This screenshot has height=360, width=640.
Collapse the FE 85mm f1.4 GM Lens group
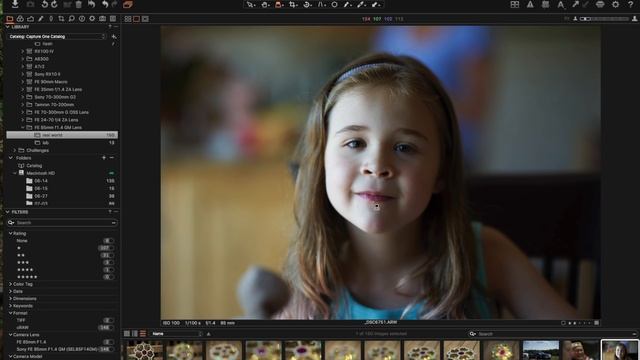(22, 127)
